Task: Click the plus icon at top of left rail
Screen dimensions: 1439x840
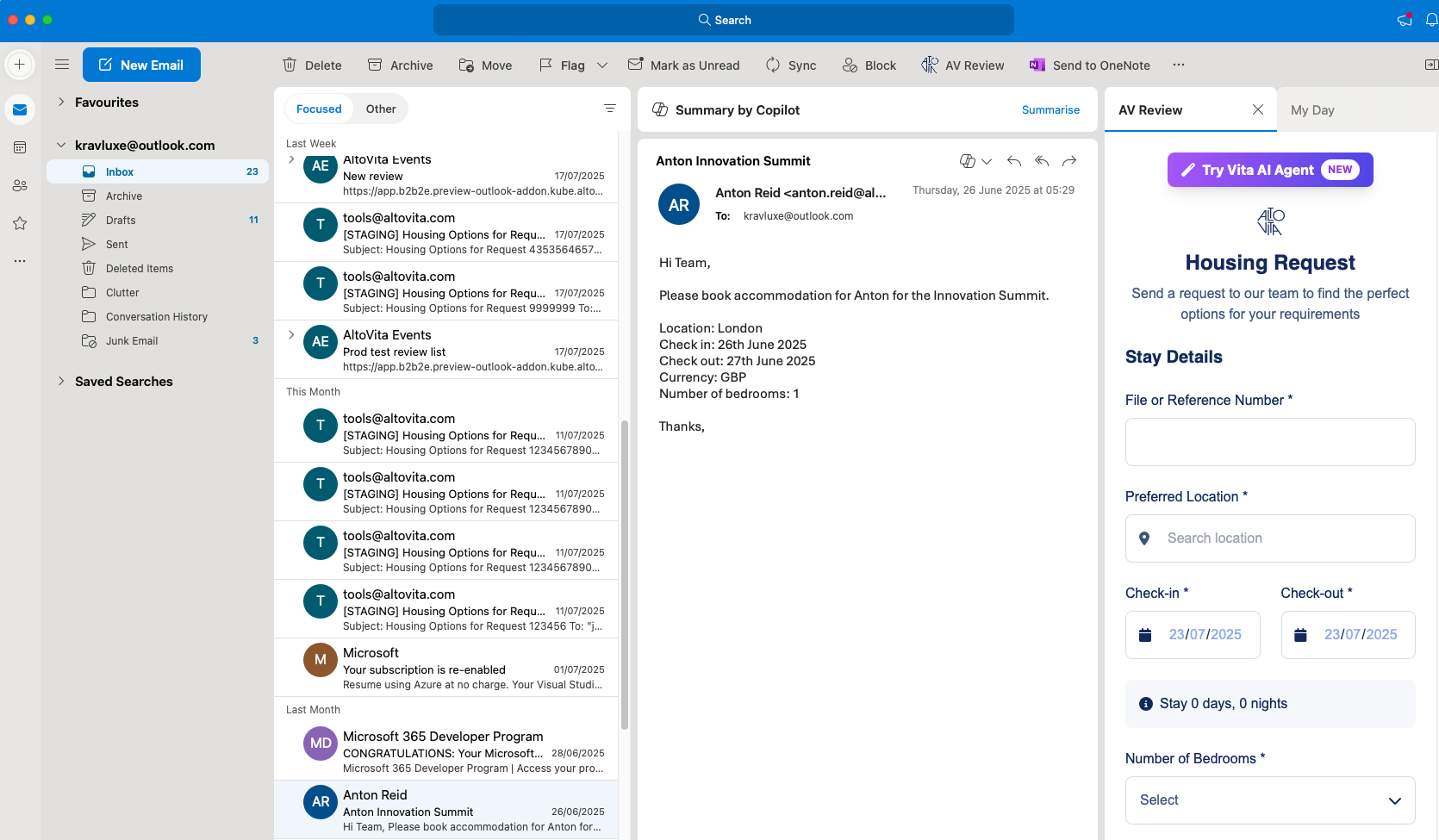Action: tap(20, 65)
